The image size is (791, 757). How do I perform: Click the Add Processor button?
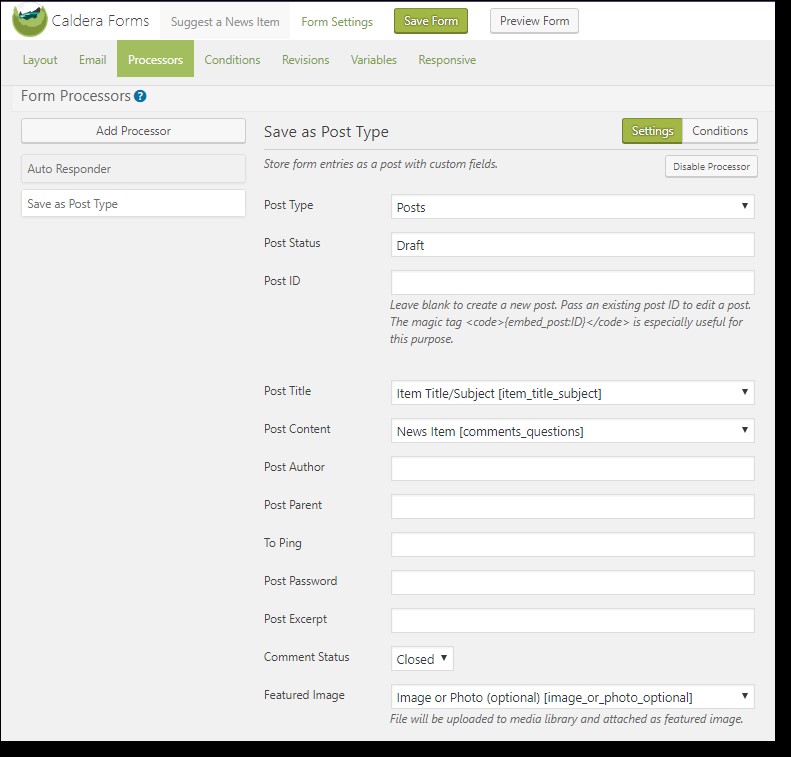133,131
